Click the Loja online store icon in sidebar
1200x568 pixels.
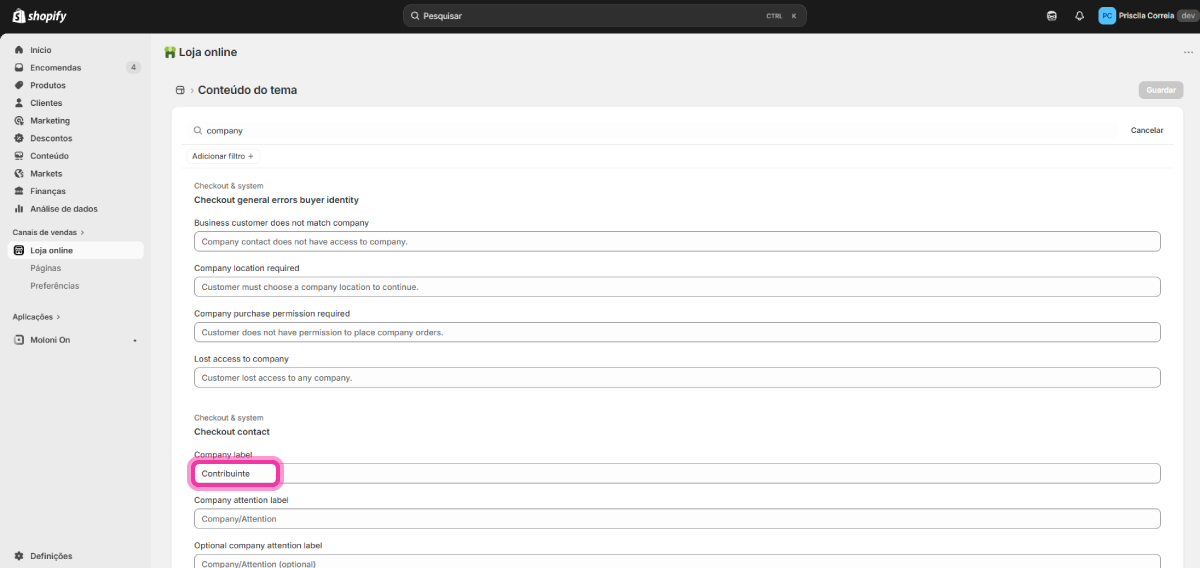19,251
